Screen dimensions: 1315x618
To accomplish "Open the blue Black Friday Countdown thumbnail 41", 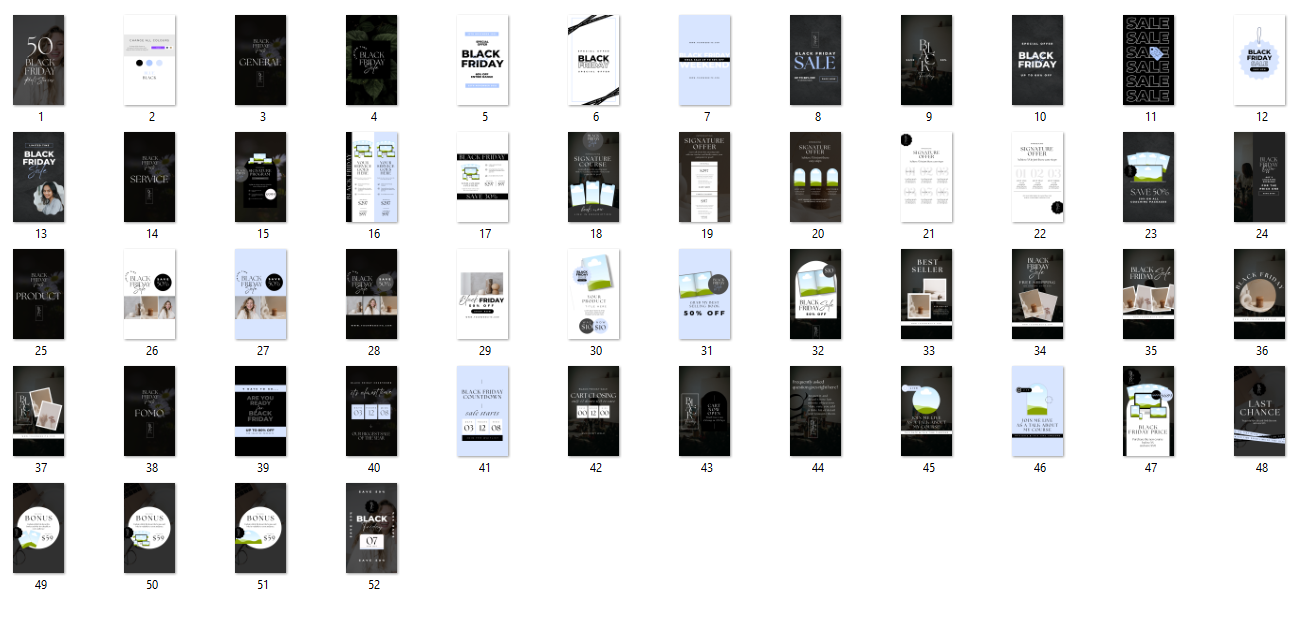I will coord(483,411).
